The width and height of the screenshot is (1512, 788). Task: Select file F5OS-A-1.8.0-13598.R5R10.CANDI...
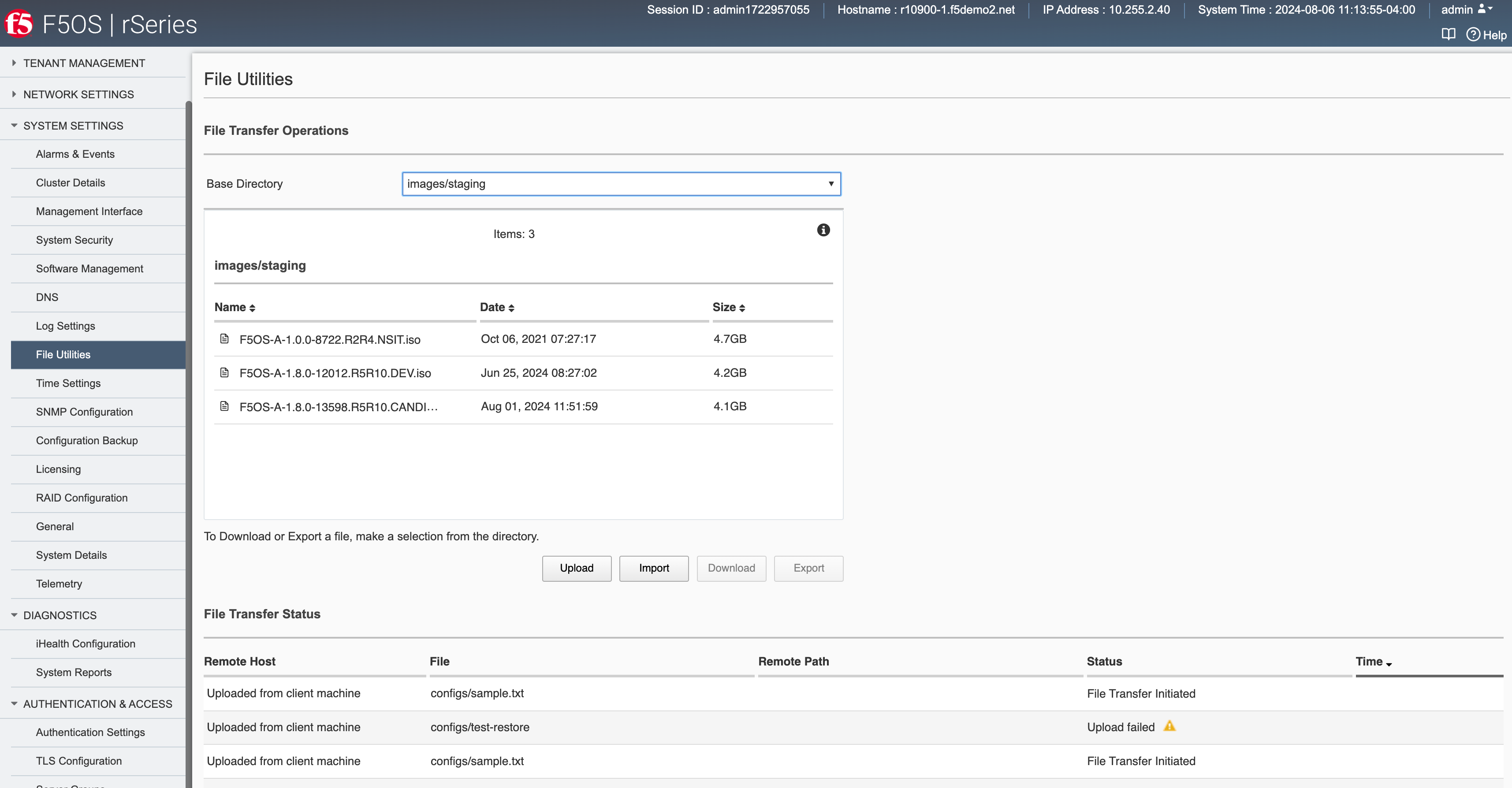point(339,407)
